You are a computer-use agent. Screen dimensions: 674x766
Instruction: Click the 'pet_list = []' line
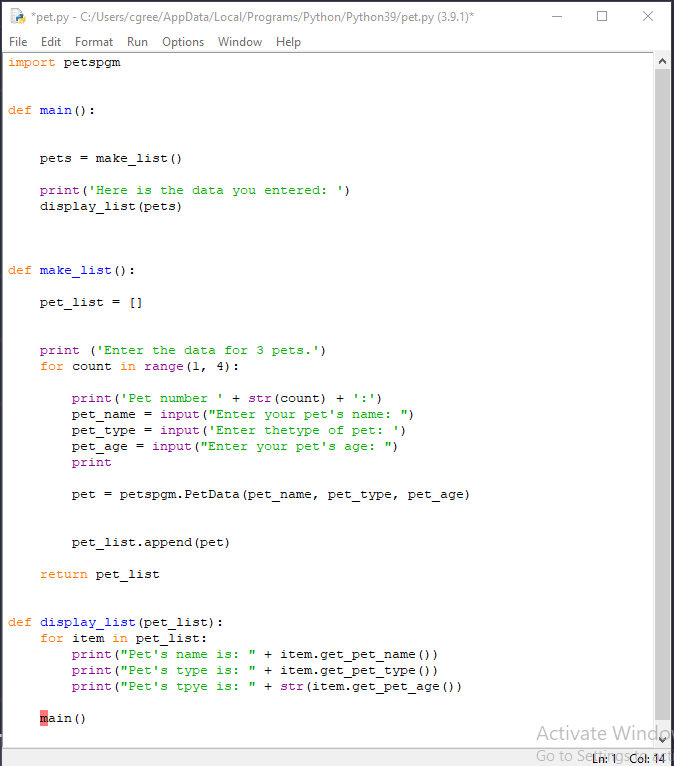[91, 302]
